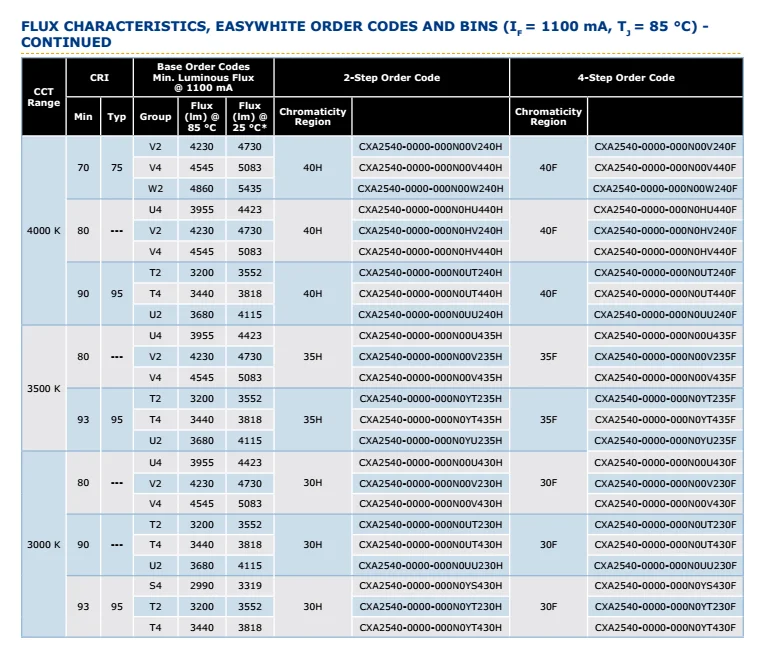Click the CCT Range column header
This screenshot has width=762, height=655.
[x=44, y=97]
